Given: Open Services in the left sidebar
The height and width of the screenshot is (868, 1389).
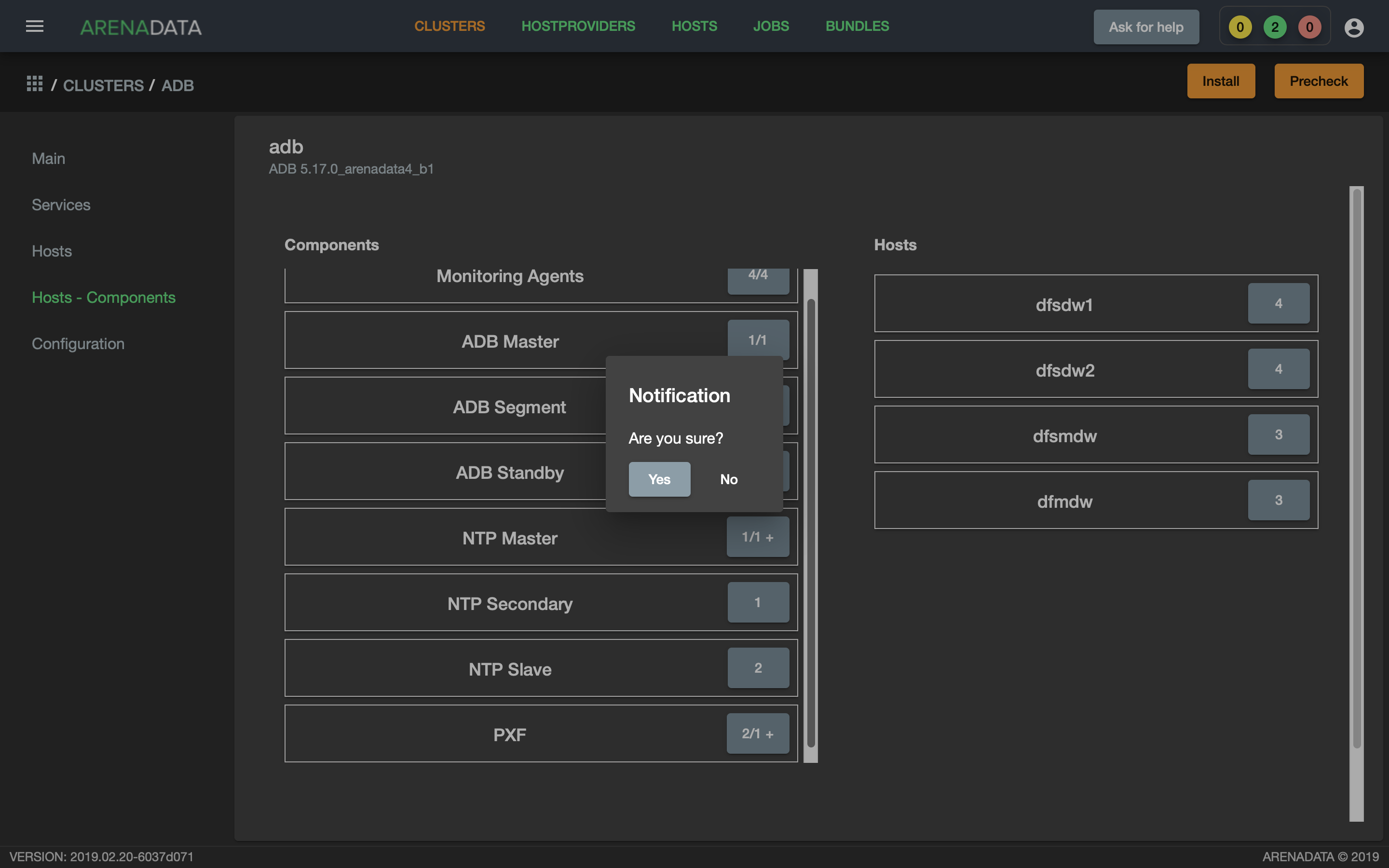Looking at the screenshot, I should coord(61,204).
